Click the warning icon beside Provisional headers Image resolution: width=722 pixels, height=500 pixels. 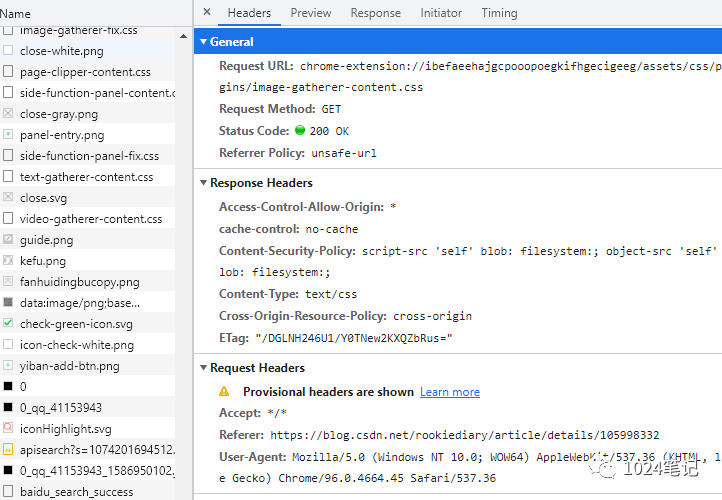click(x=224, y=392)
